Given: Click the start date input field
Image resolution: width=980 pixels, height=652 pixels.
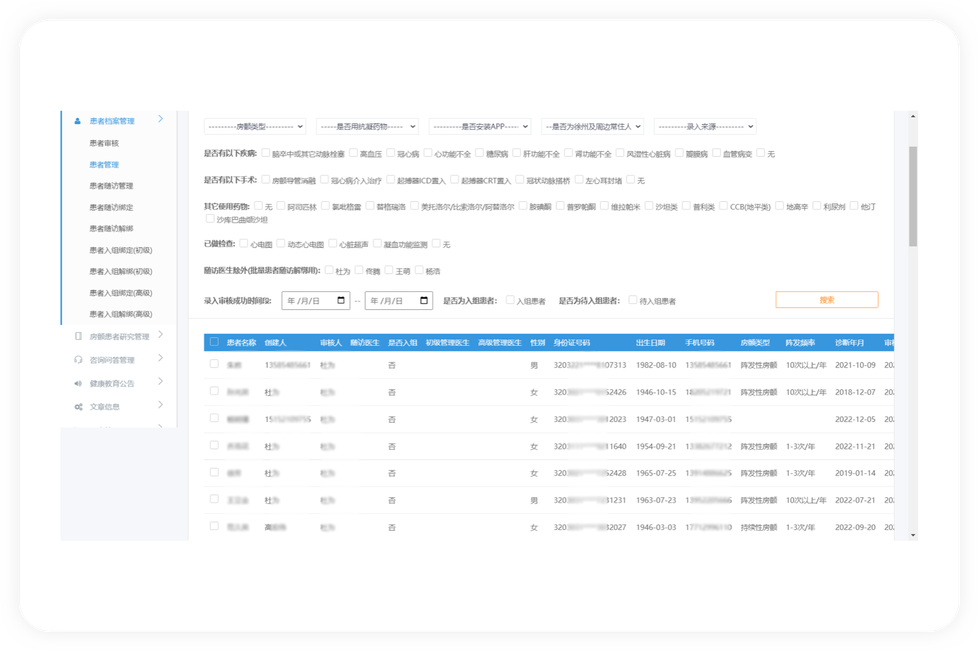Looking at the screenshot, I should 316,301.
